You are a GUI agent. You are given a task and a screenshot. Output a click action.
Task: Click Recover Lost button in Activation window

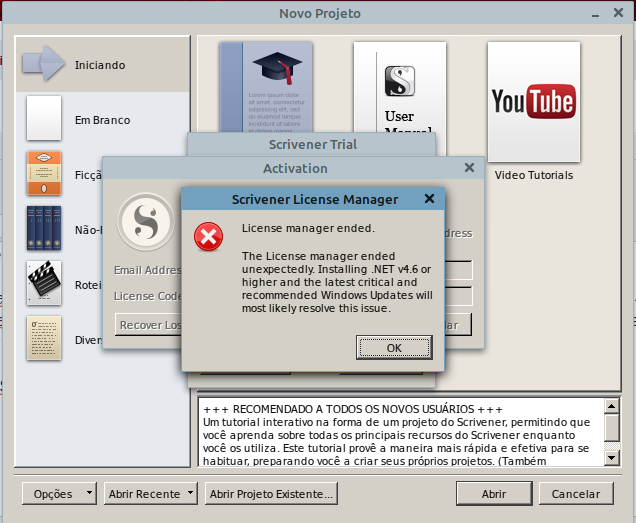click(x=148, y=325)
